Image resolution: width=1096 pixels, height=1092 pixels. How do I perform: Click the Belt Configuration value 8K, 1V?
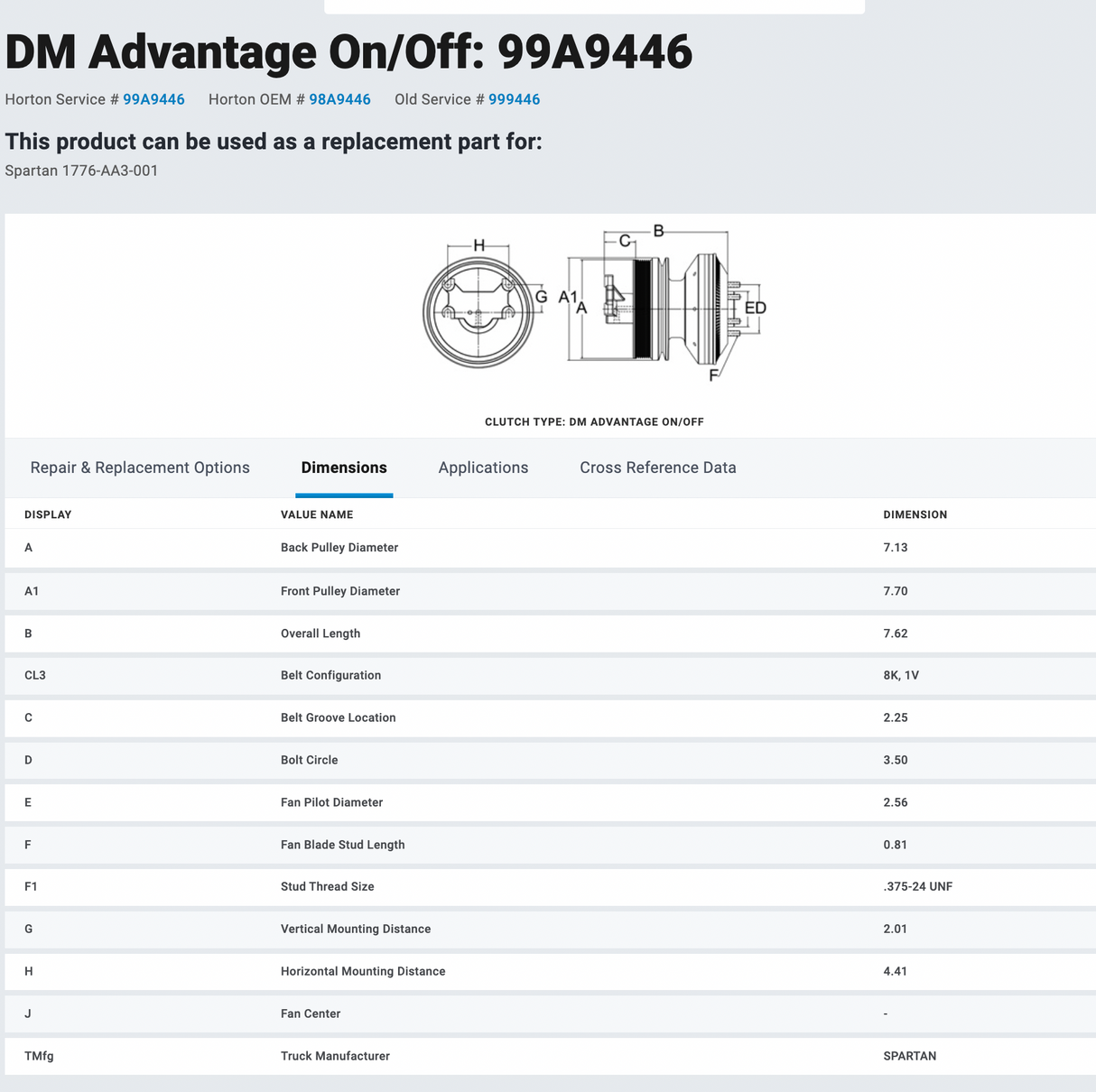point(901,675)
